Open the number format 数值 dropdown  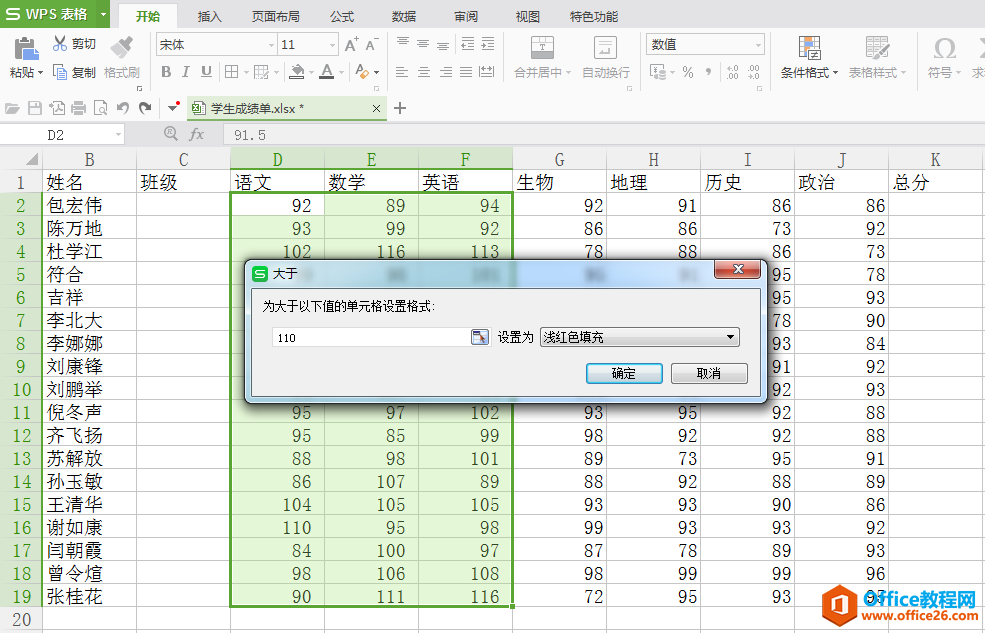[x=758, y=45]
